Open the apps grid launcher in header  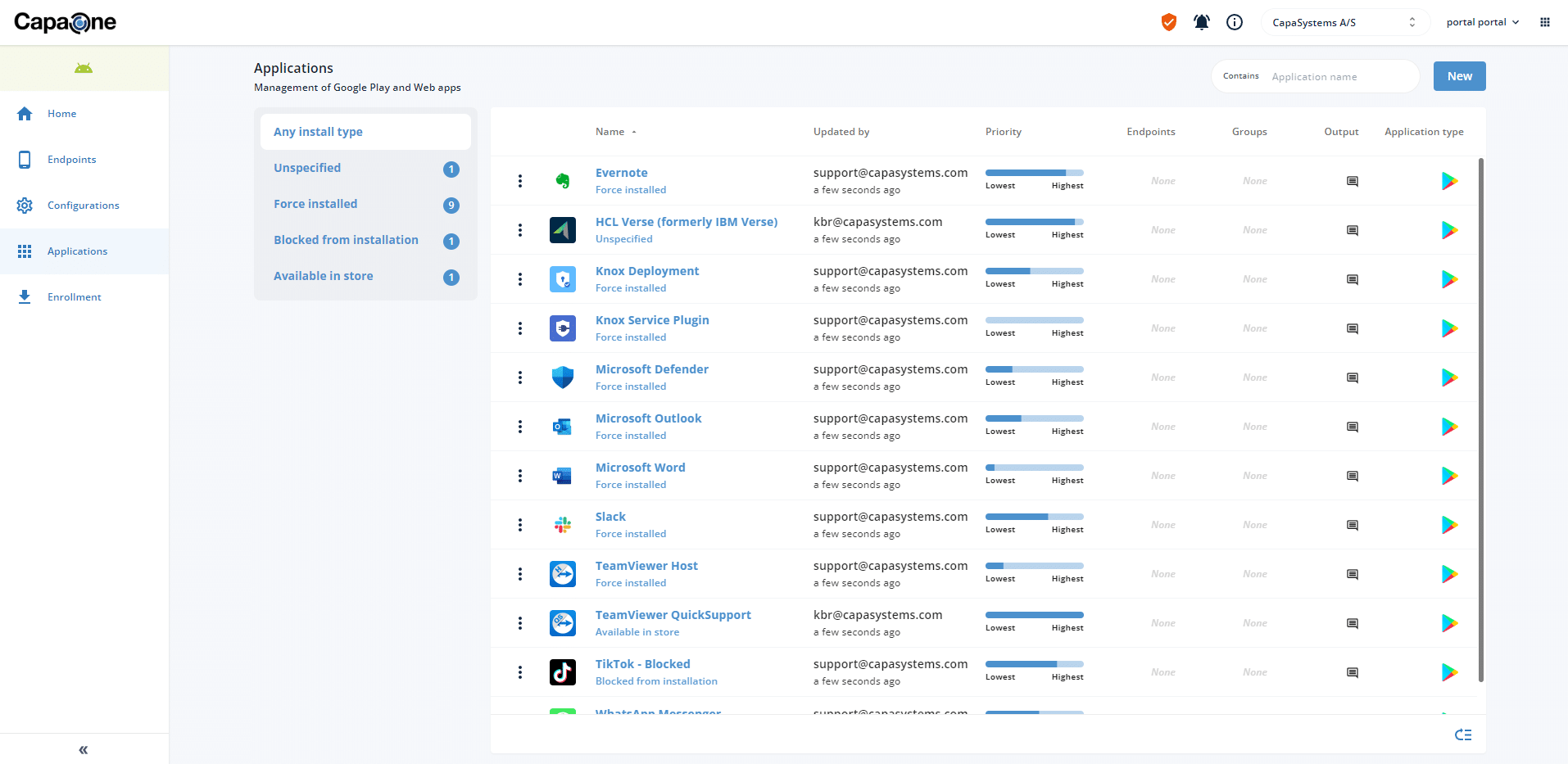point(1545,22)
